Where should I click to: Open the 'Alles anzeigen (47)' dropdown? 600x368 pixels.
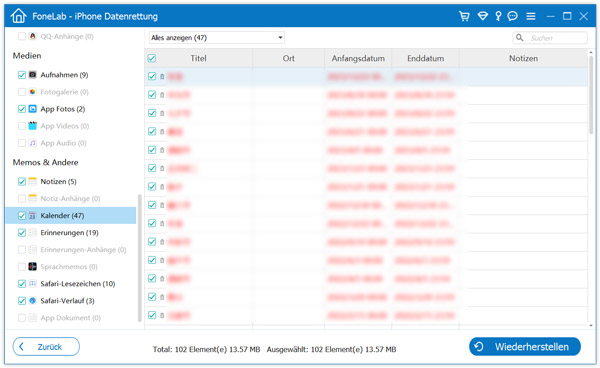point(217,37)
